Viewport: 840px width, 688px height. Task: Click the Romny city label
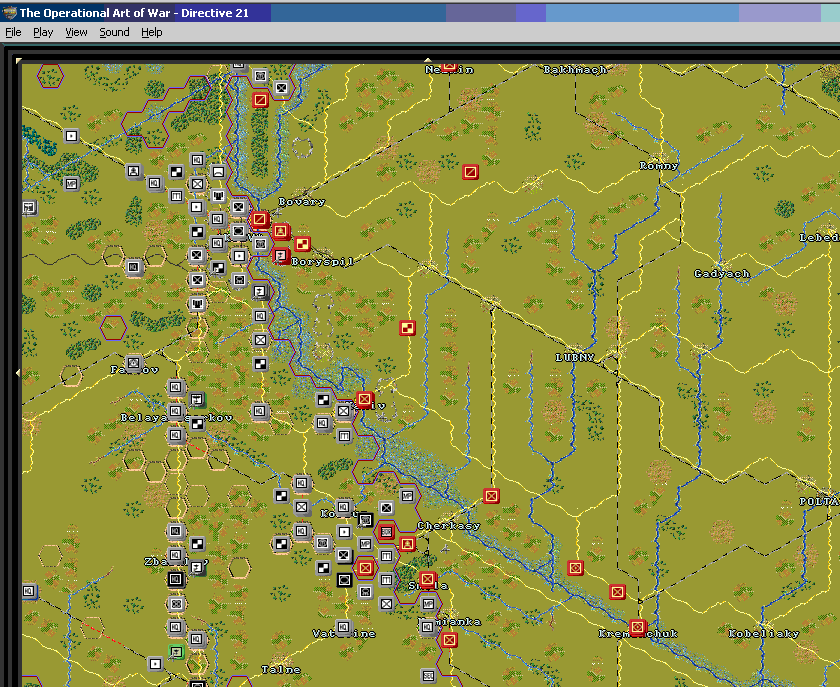[x=659, y=166]
